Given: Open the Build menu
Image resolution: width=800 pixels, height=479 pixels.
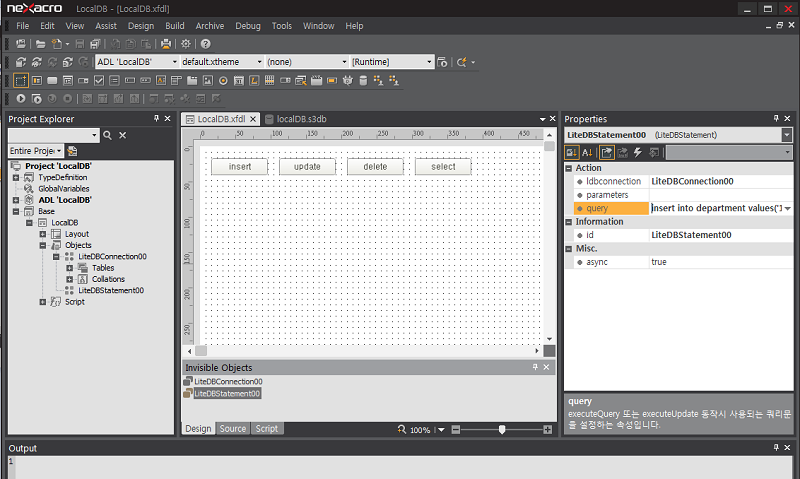Looking at the screenshot, I should tap(174, 26).
